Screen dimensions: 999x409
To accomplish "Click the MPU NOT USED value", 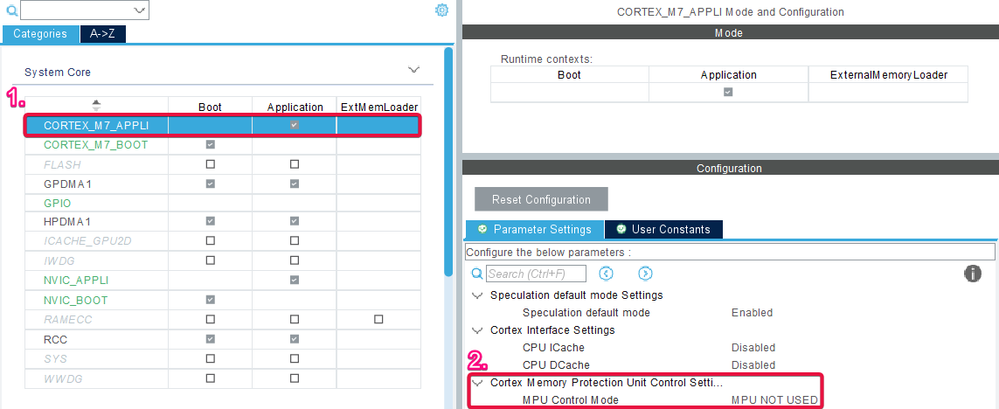I will click(774, 401).
